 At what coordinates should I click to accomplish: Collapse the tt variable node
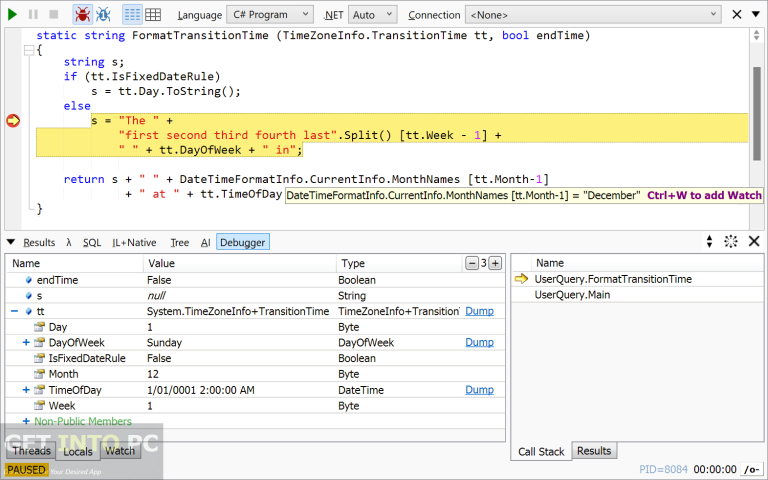point(15,312)
